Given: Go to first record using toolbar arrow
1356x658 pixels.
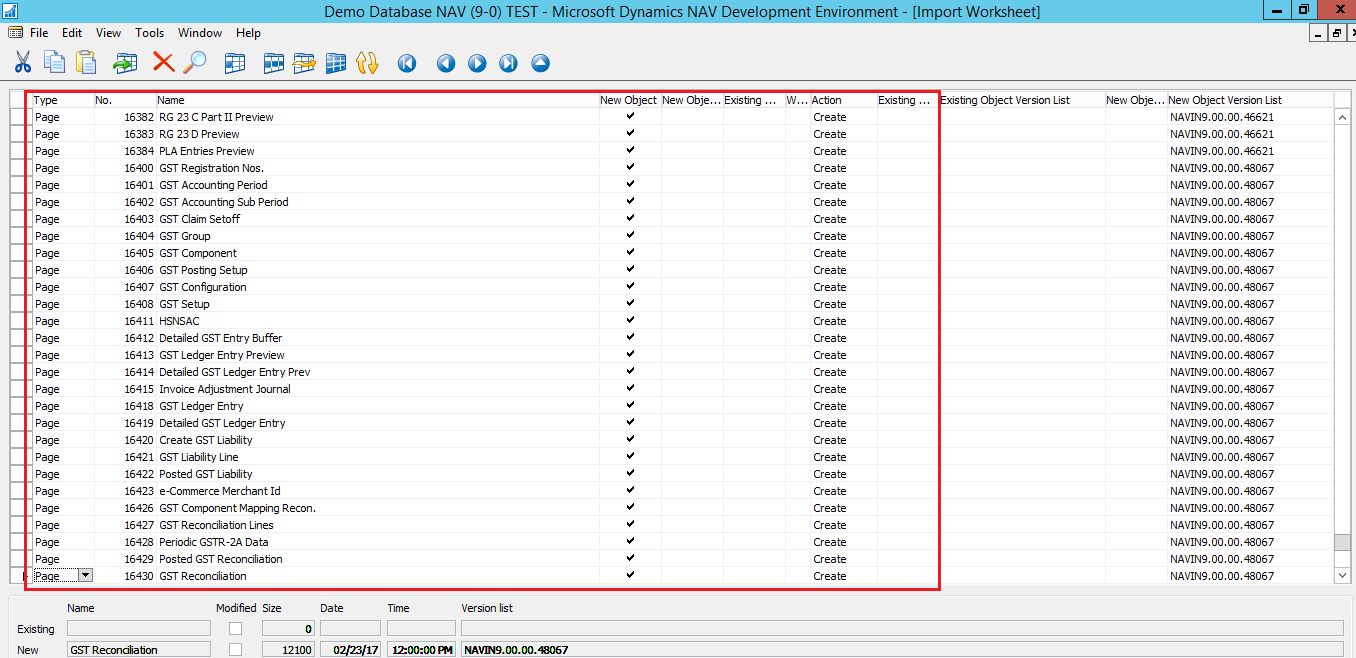Looking at the screenshot, I should point(407,63).
